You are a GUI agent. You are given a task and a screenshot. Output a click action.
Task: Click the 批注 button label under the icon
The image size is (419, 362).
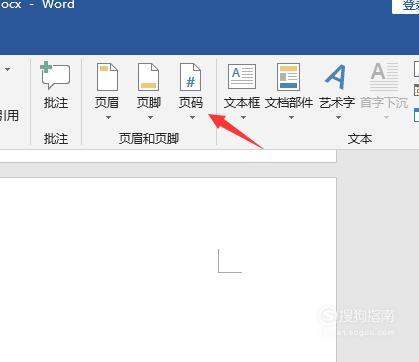tap(56, 103)
